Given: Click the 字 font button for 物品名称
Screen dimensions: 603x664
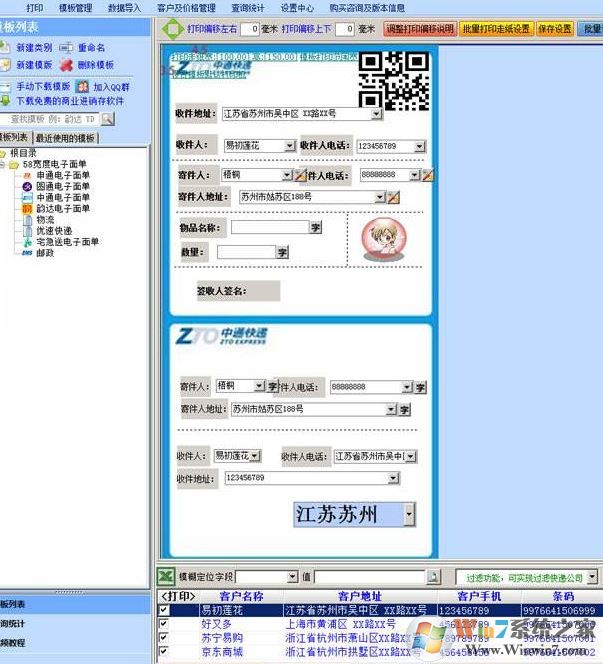Looking at the screenshot, I should 315,228.
